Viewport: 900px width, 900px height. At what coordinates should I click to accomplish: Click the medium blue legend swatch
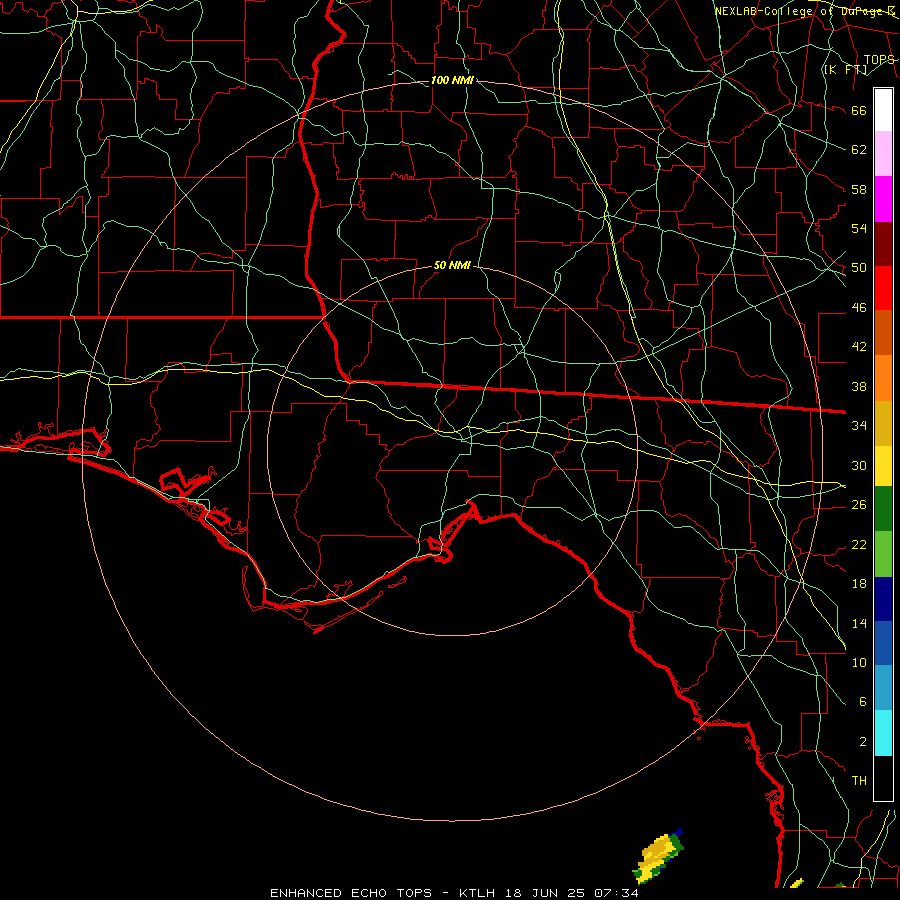883,643
